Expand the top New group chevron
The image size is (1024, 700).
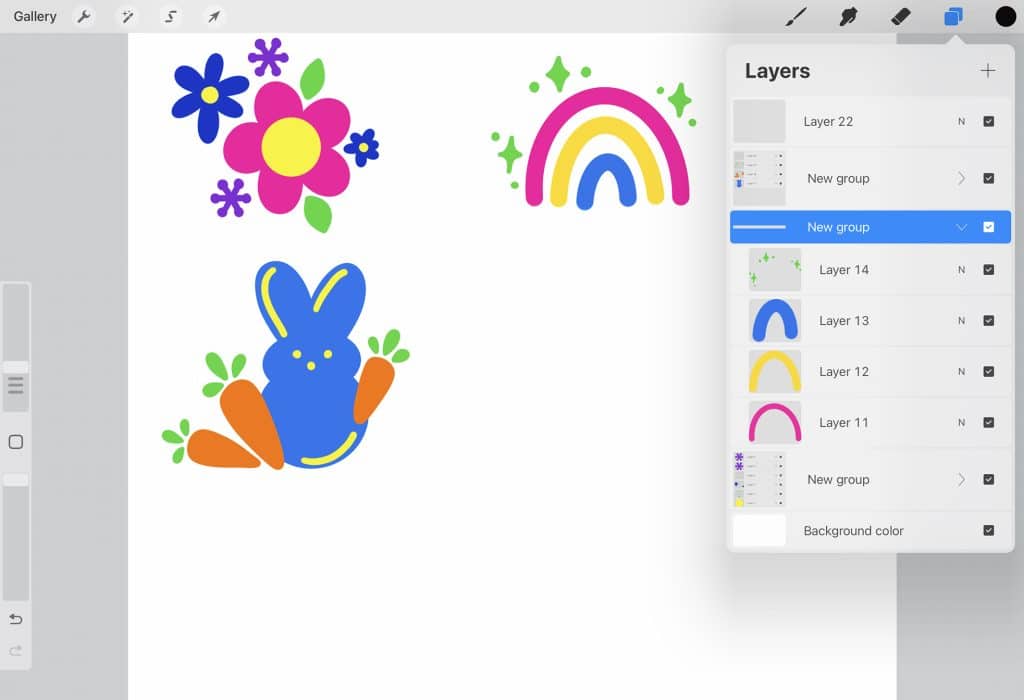click(x=961, y=178)
